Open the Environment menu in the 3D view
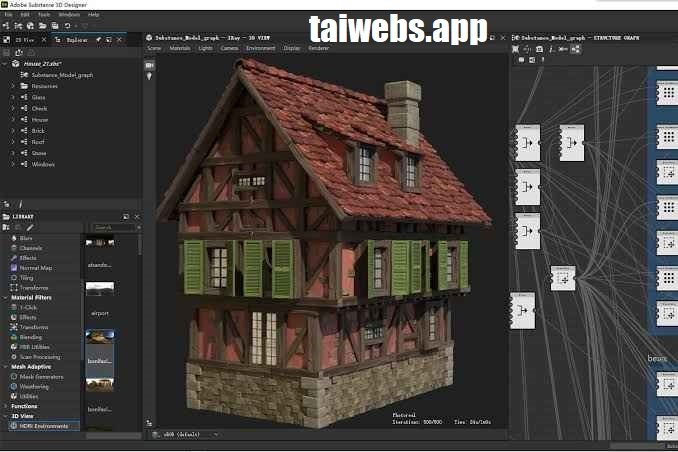 tap(261, 48)
